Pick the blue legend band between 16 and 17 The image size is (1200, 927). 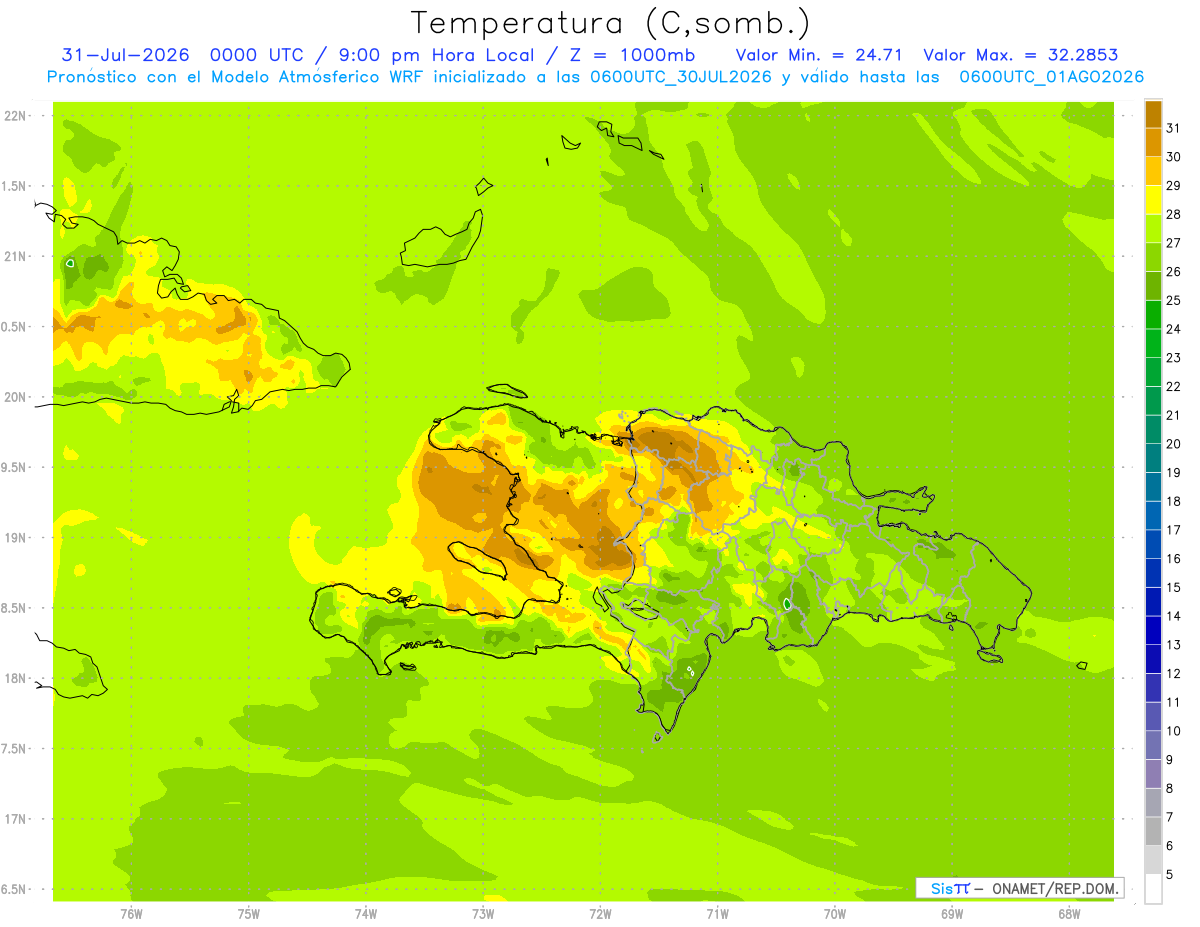click(x=1153, y=544)
